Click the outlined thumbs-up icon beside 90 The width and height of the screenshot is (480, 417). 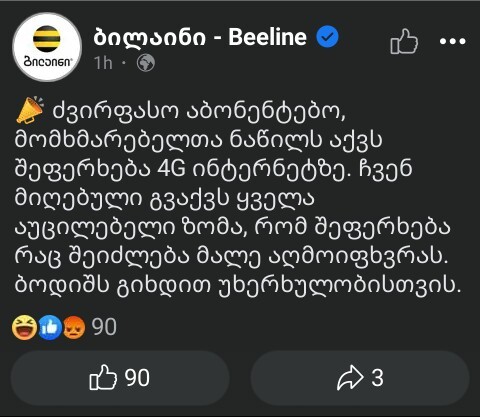click(x=103, y=377)
